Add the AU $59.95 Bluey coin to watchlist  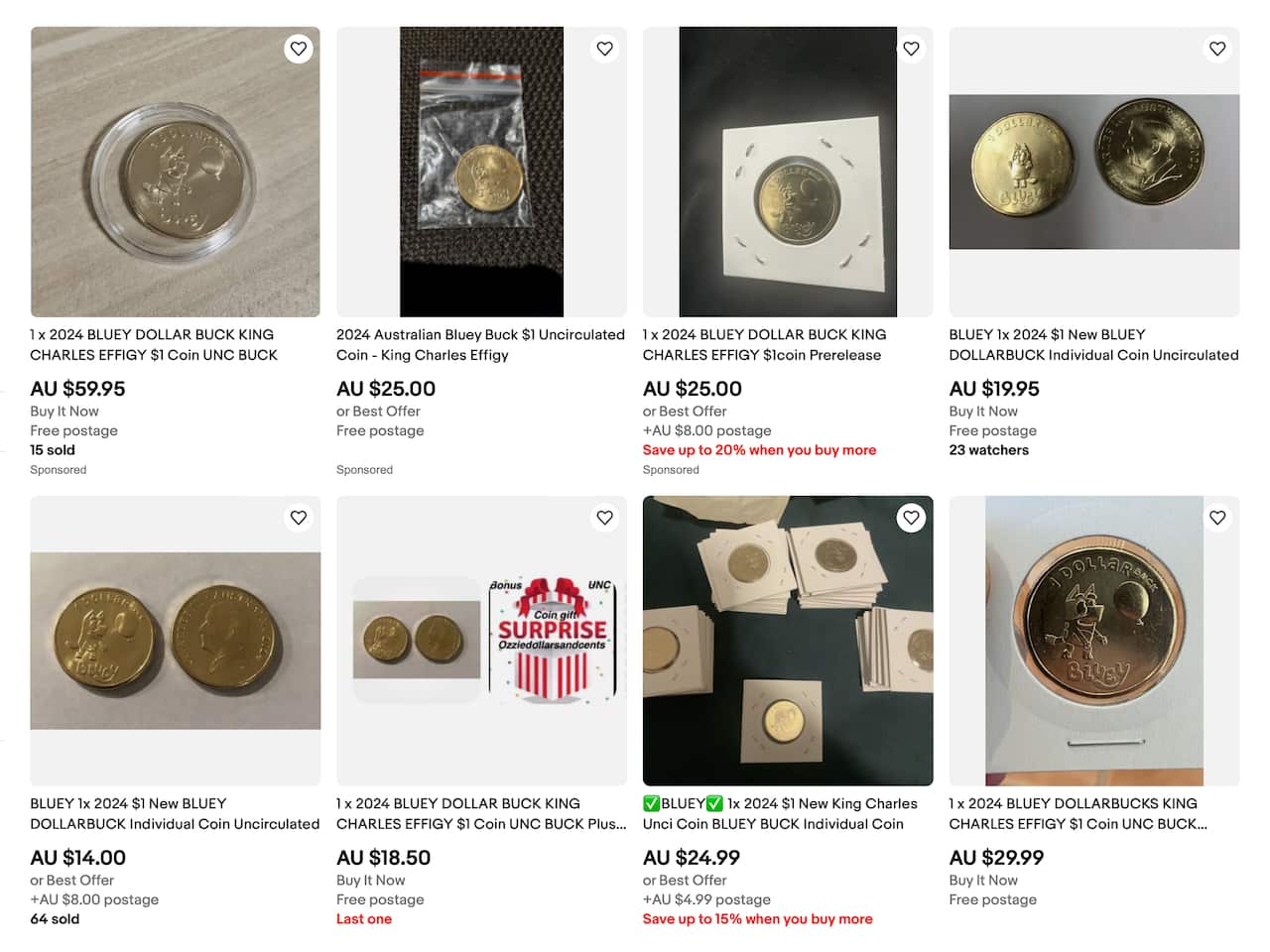299,49
